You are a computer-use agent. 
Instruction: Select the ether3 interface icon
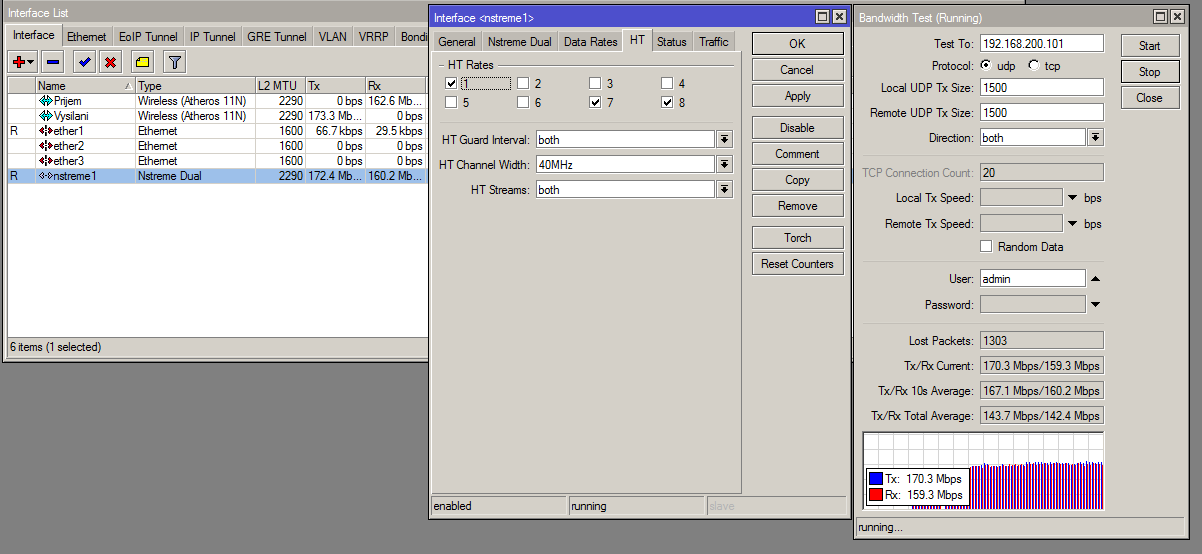(x=46, y=161)
